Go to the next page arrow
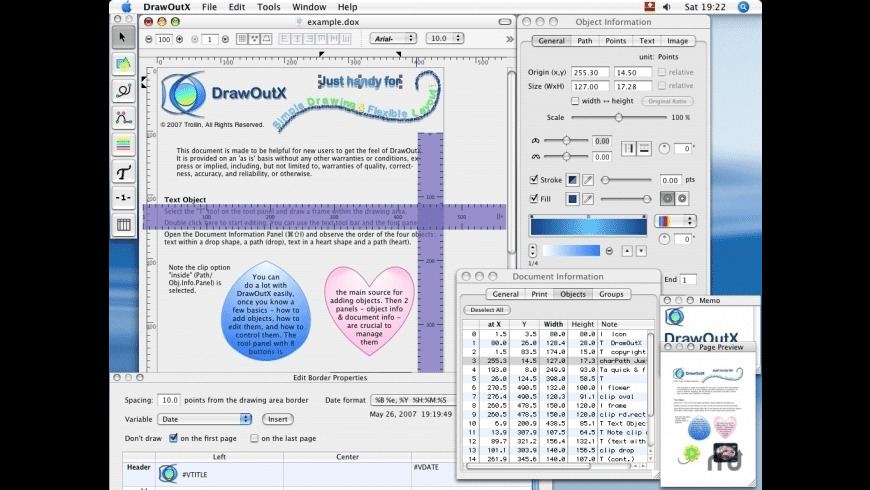This screenshot has height=490, width=870. (x=225, y=39)
